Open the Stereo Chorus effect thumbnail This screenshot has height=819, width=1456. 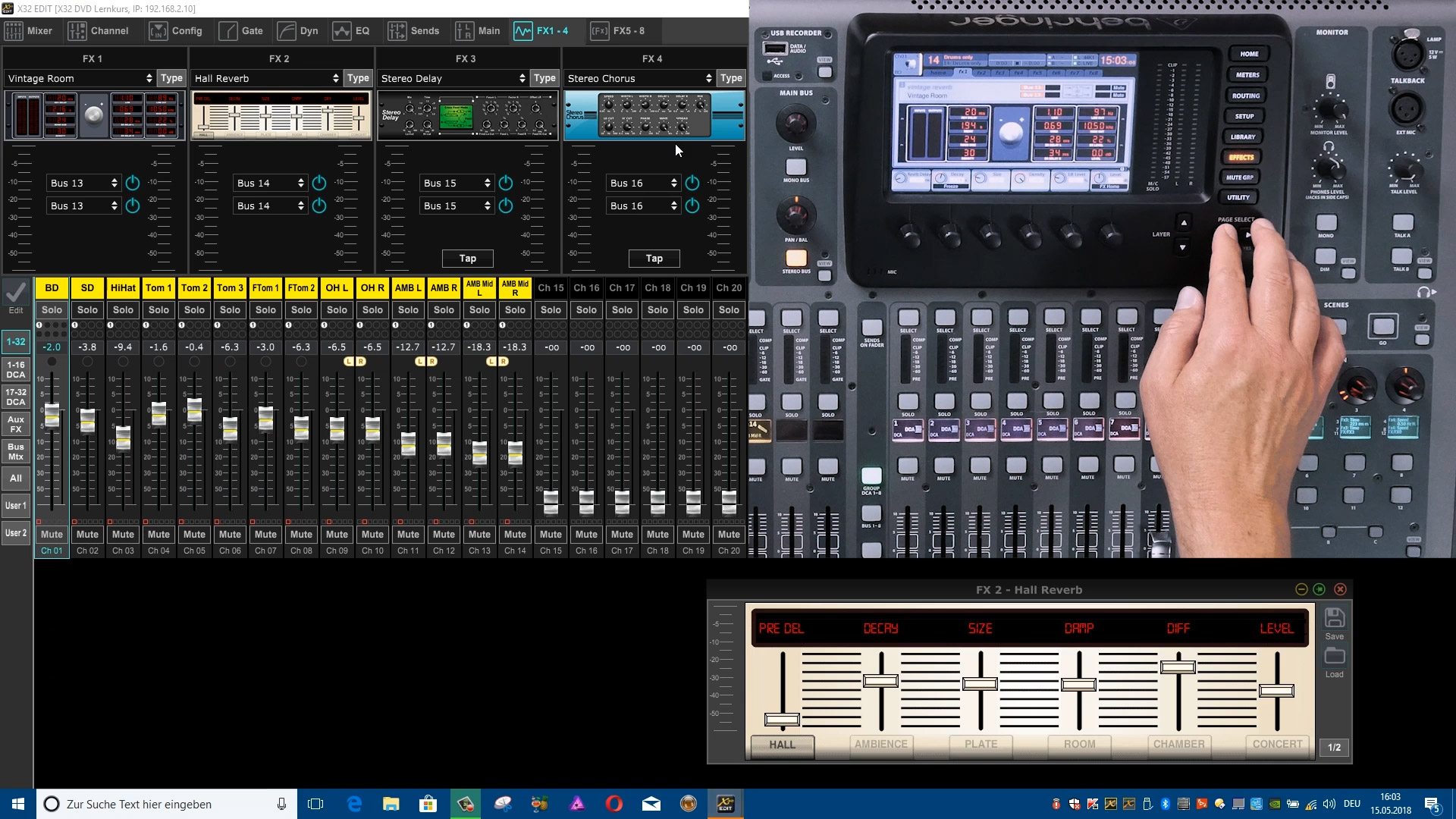tap(654, 115)
